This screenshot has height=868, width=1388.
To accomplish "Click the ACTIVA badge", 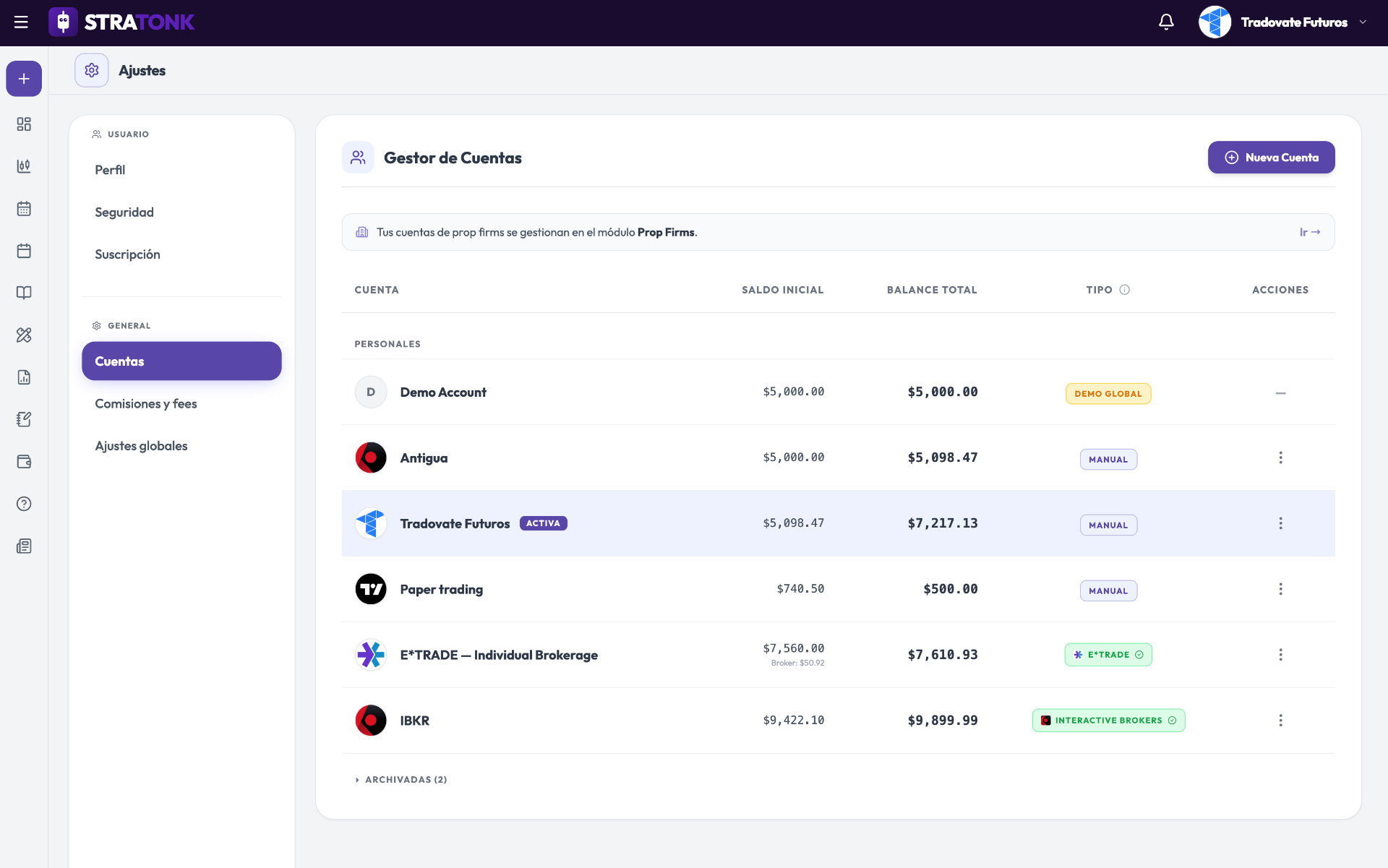I will pos(543,523).
